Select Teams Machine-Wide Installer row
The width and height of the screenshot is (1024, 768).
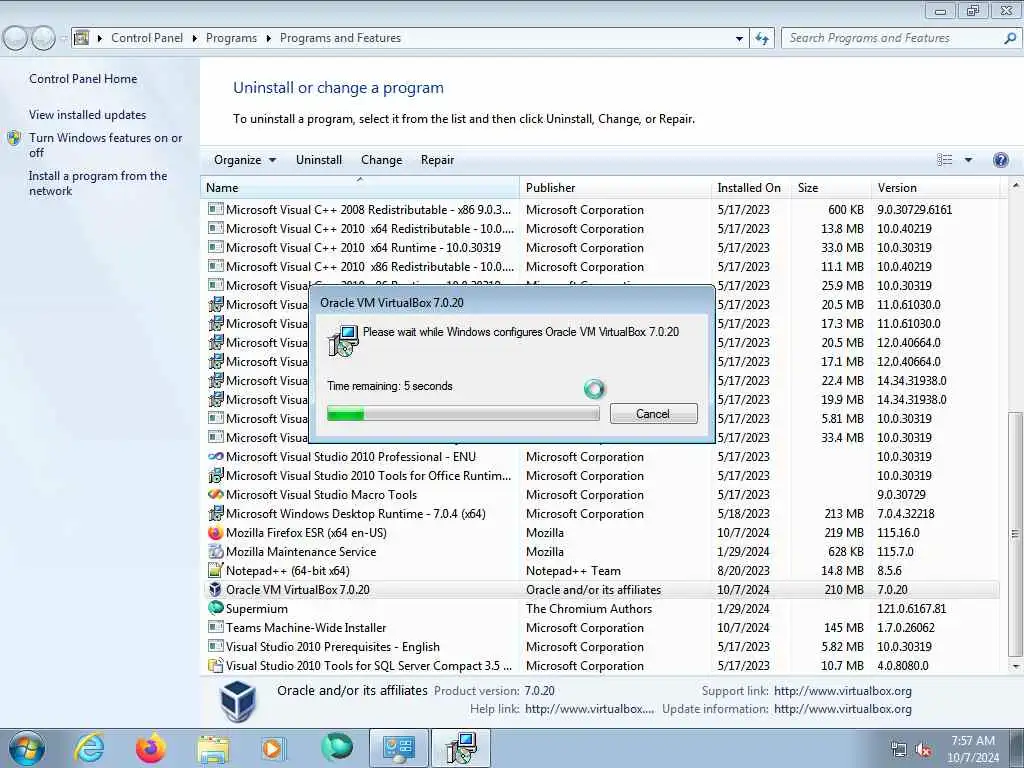pos(601,628)
